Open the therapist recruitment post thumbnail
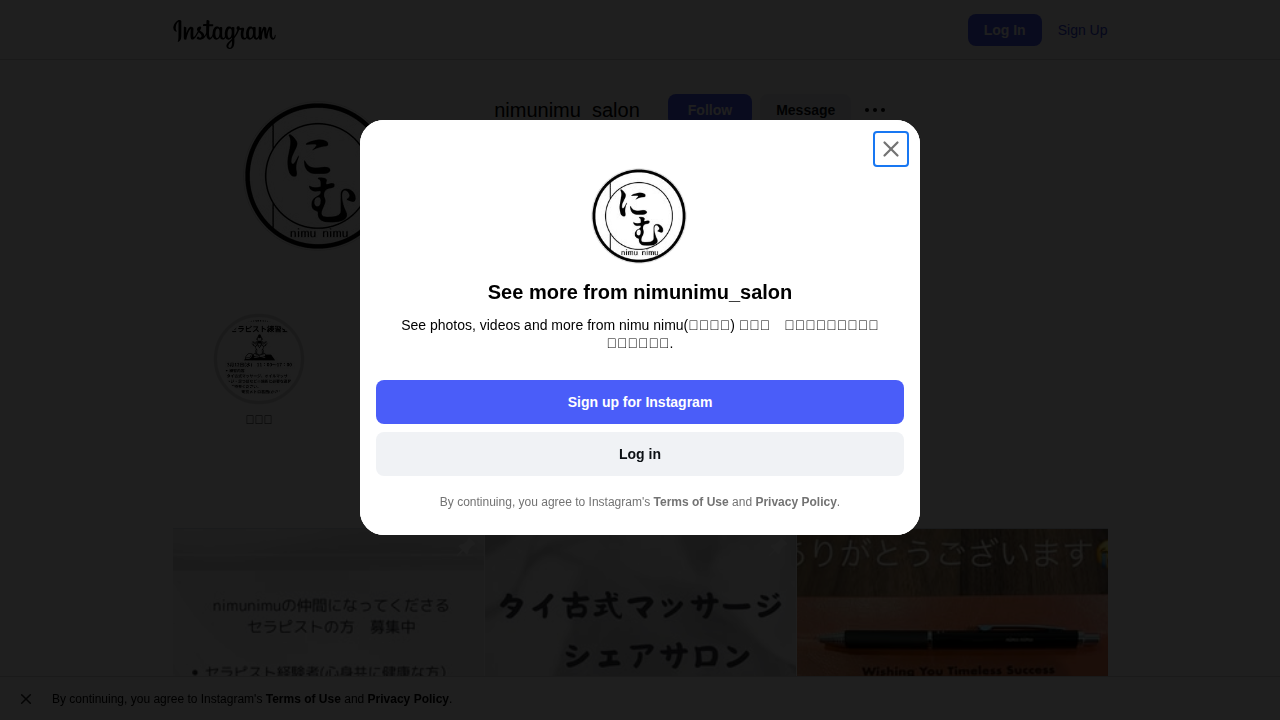Image resolution: width=1280 pixels, height=720 pixels. 328,603
